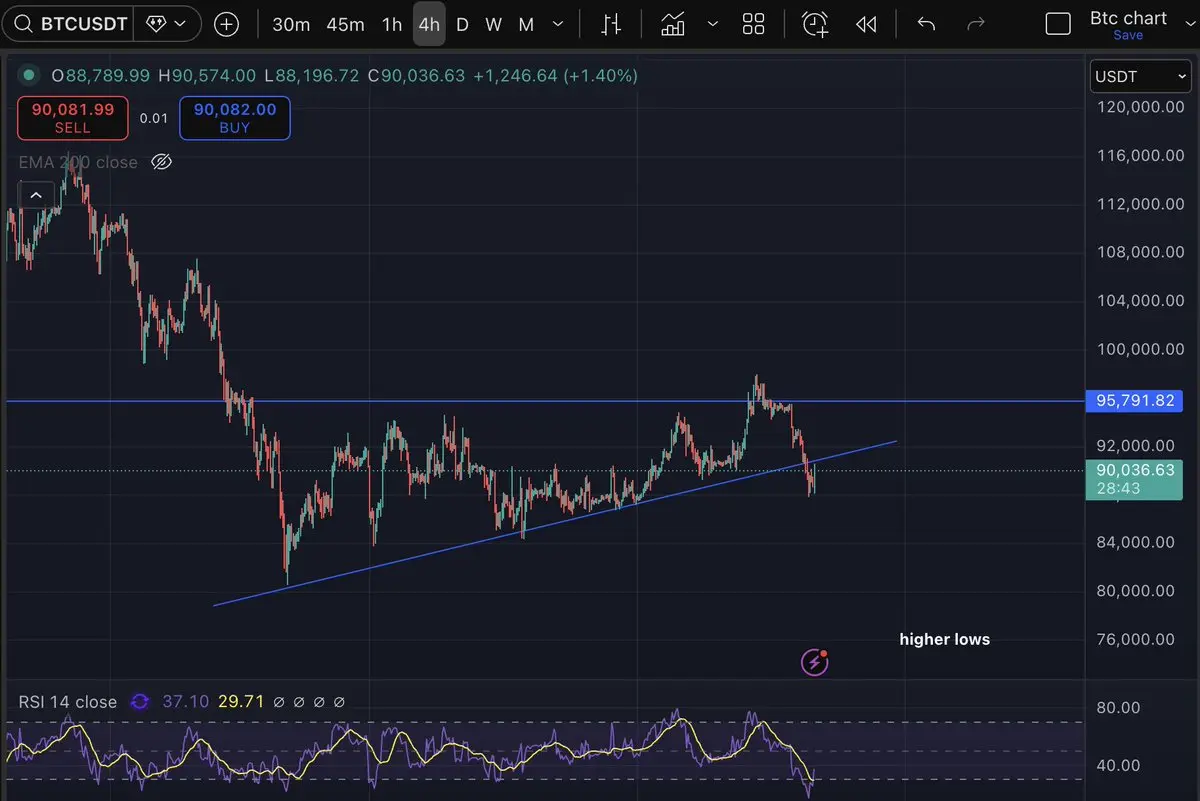Open the indicator templates grid icon
This screenshot has width=1200, height=801.
(x=754, y=24)
